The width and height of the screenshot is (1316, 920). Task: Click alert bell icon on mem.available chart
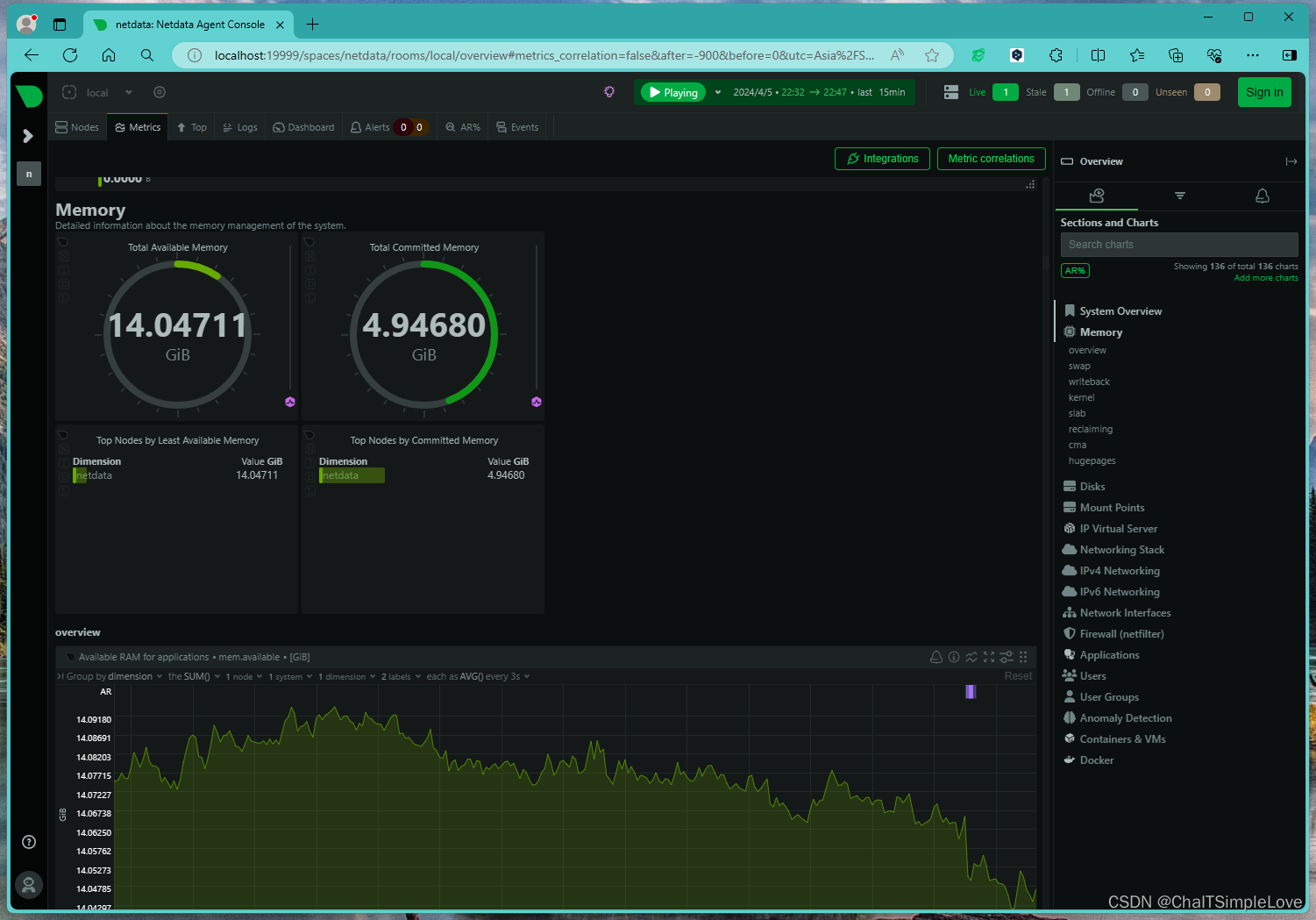[936, 657]
